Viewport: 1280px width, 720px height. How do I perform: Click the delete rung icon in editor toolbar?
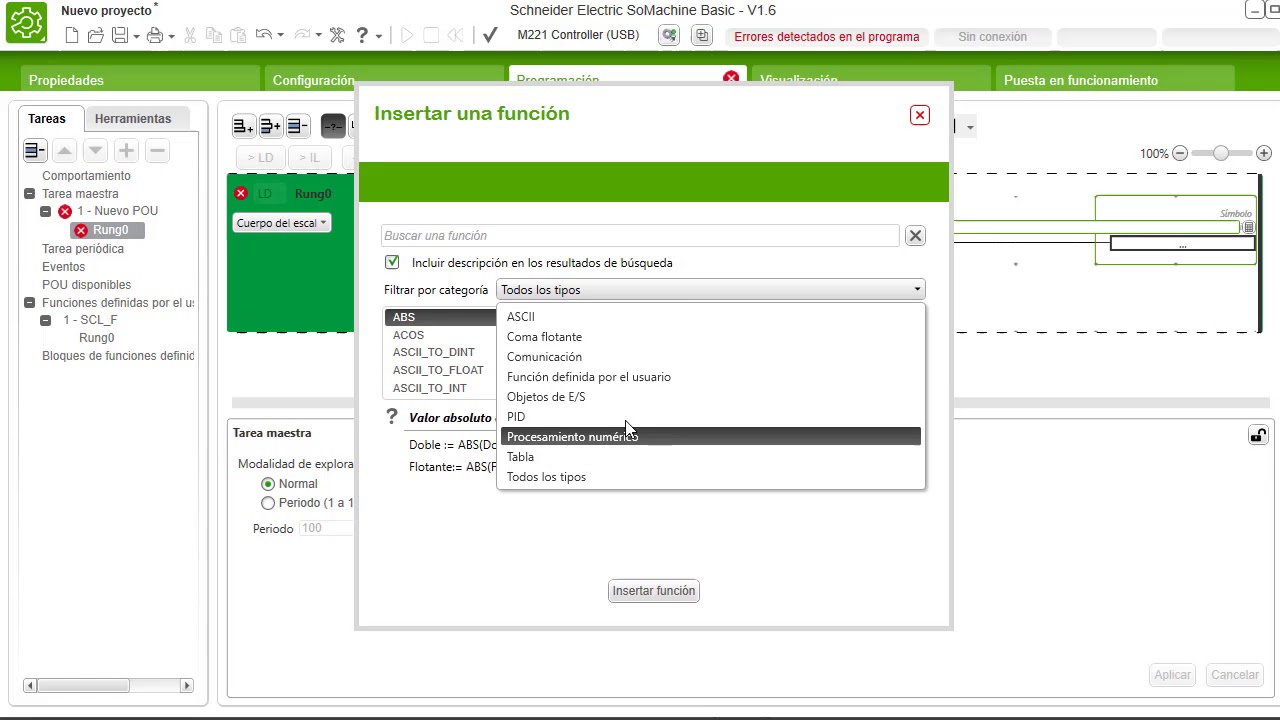(x=297, y=126)
